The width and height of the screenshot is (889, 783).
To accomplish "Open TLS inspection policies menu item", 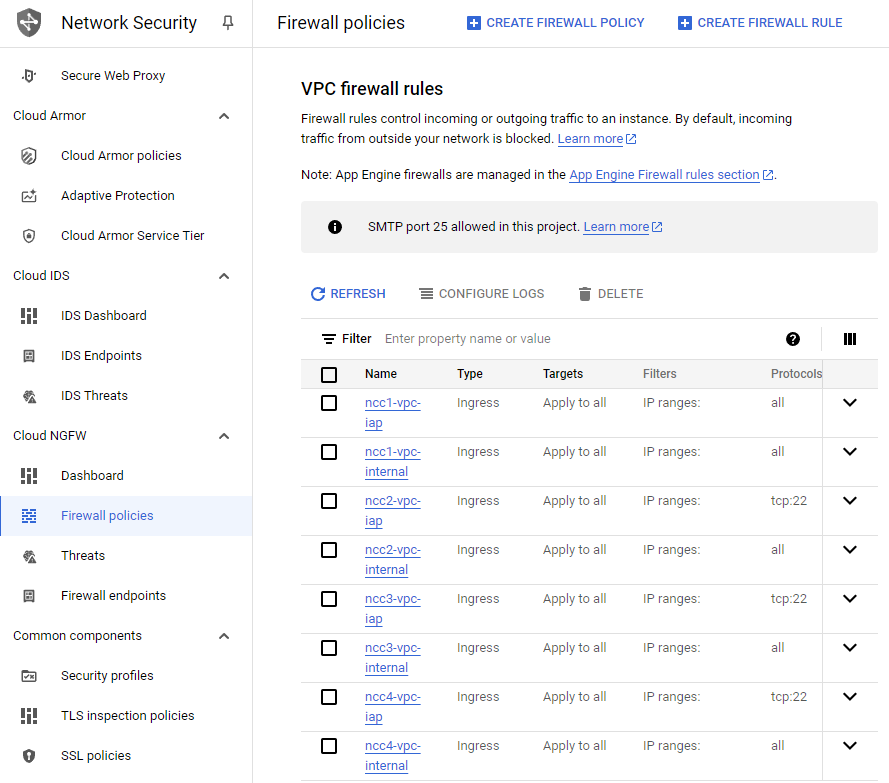I will (x=126, y=716).
